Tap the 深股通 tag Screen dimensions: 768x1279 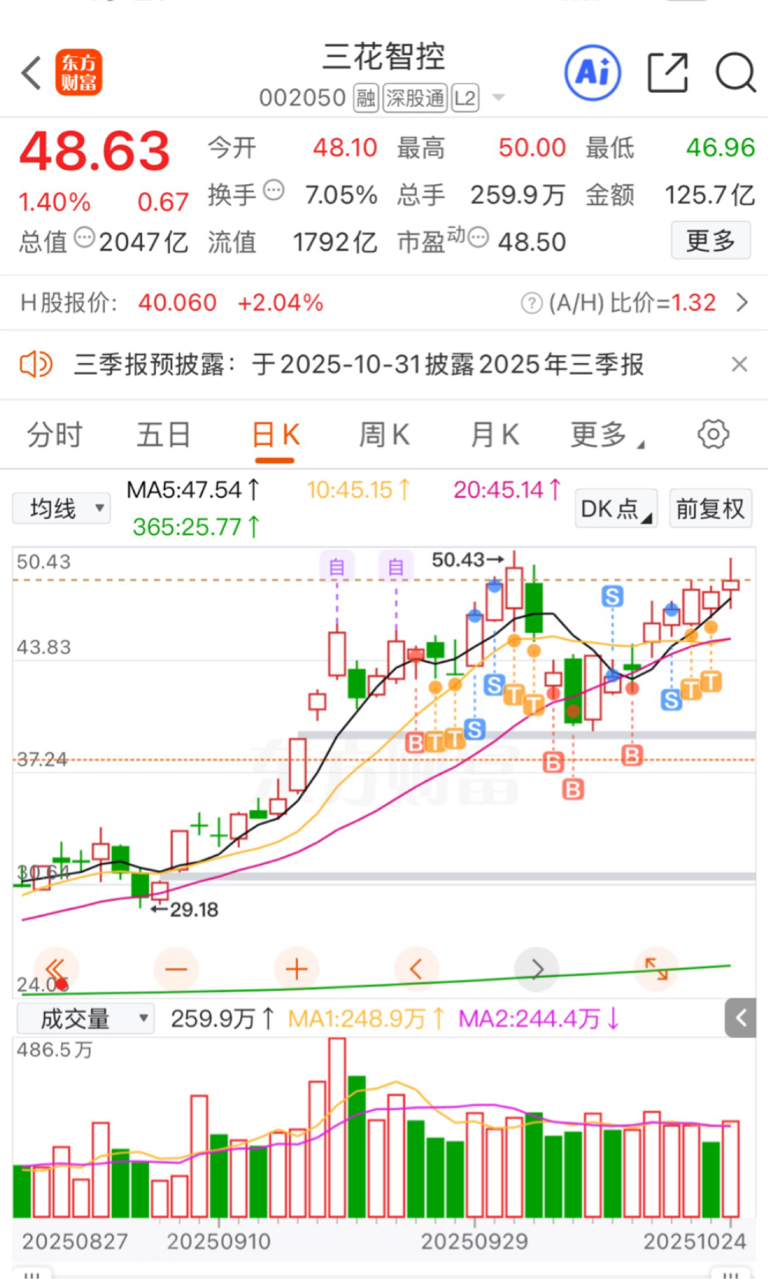click(415, 98)
